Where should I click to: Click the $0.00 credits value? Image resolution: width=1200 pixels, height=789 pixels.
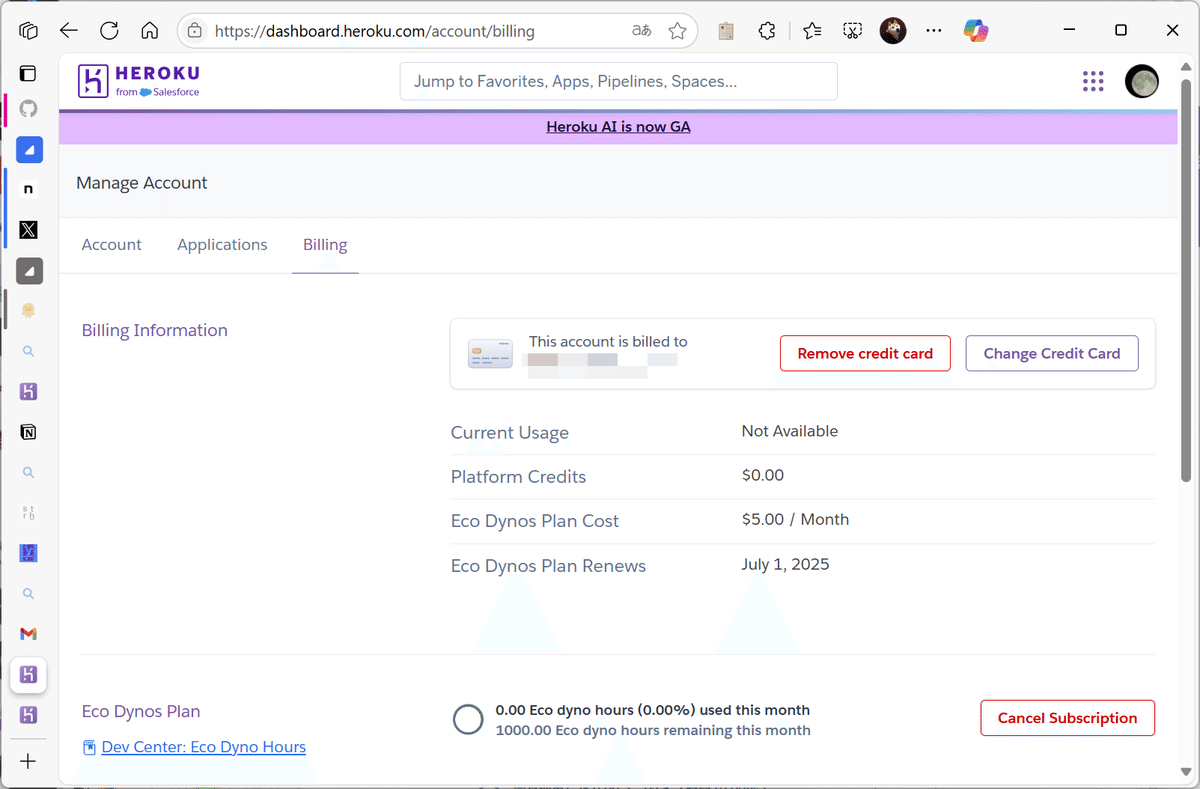point(763,475)
